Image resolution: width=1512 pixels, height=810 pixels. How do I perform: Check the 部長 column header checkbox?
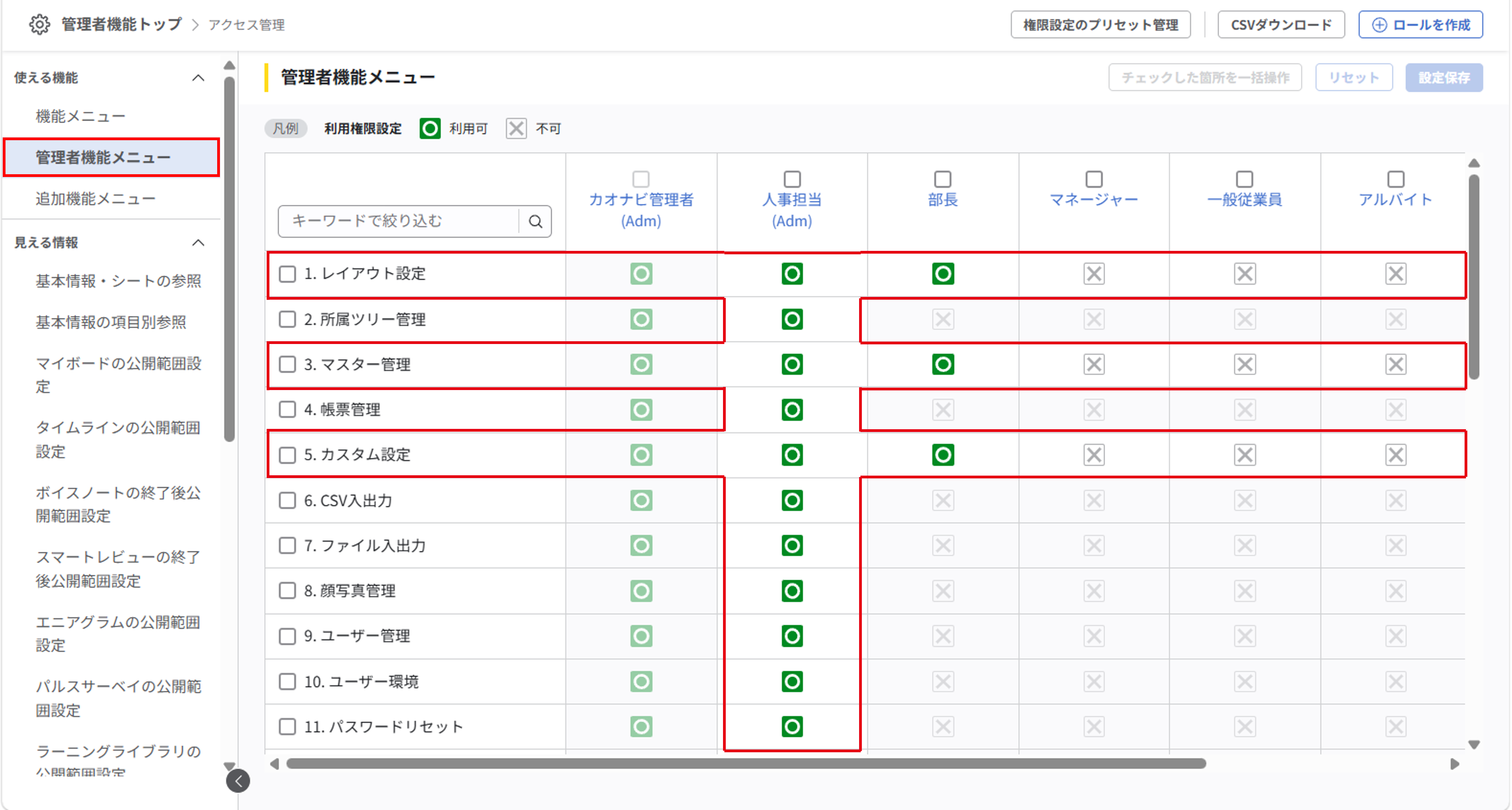click(943, 179)
